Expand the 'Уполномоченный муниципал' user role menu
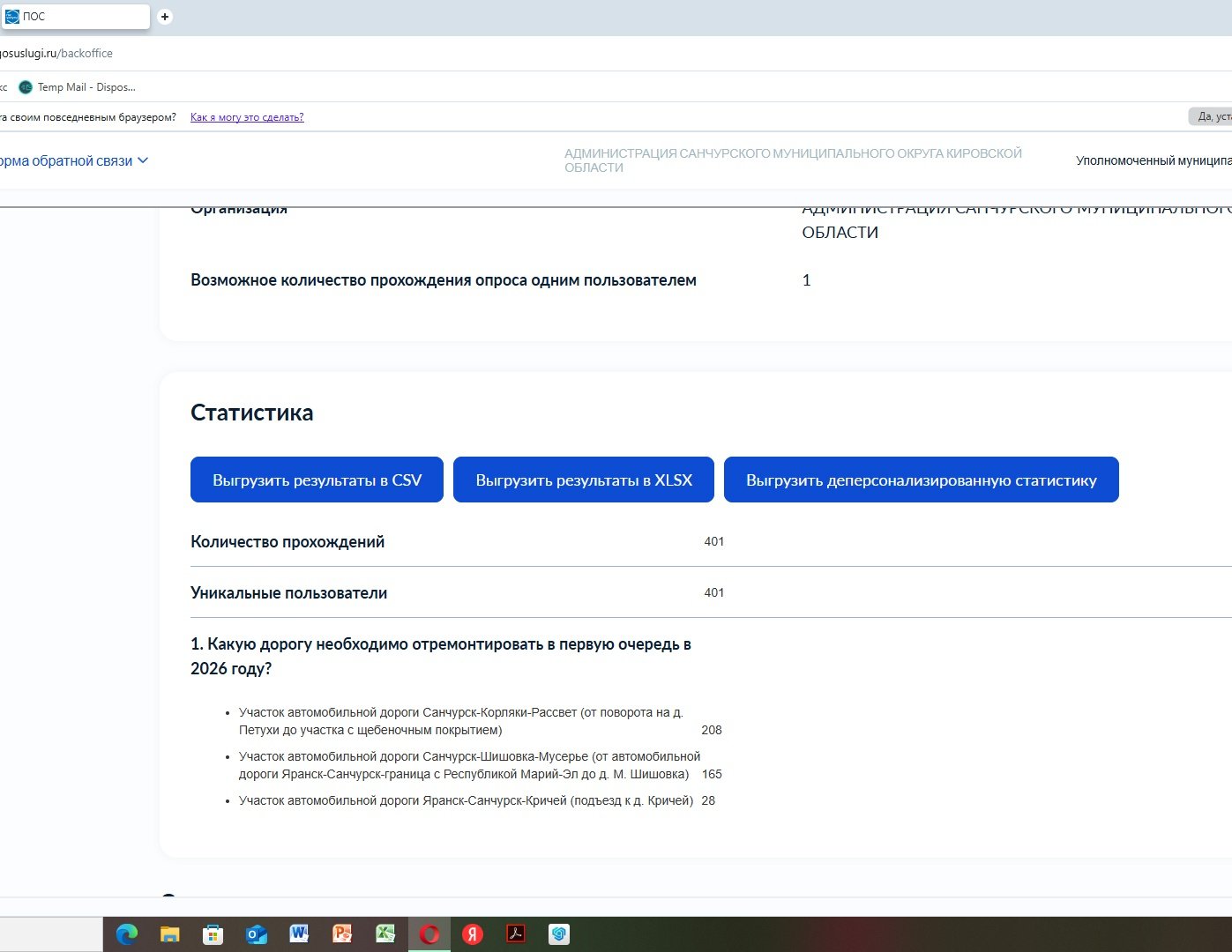This screenshot has height=952, width=1232. pos(1153,160)
